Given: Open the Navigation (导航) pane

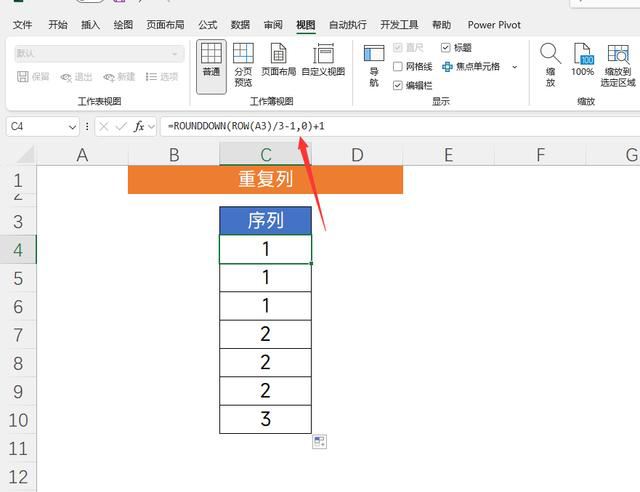Looking at the screenshot, I should coord(374,65).
